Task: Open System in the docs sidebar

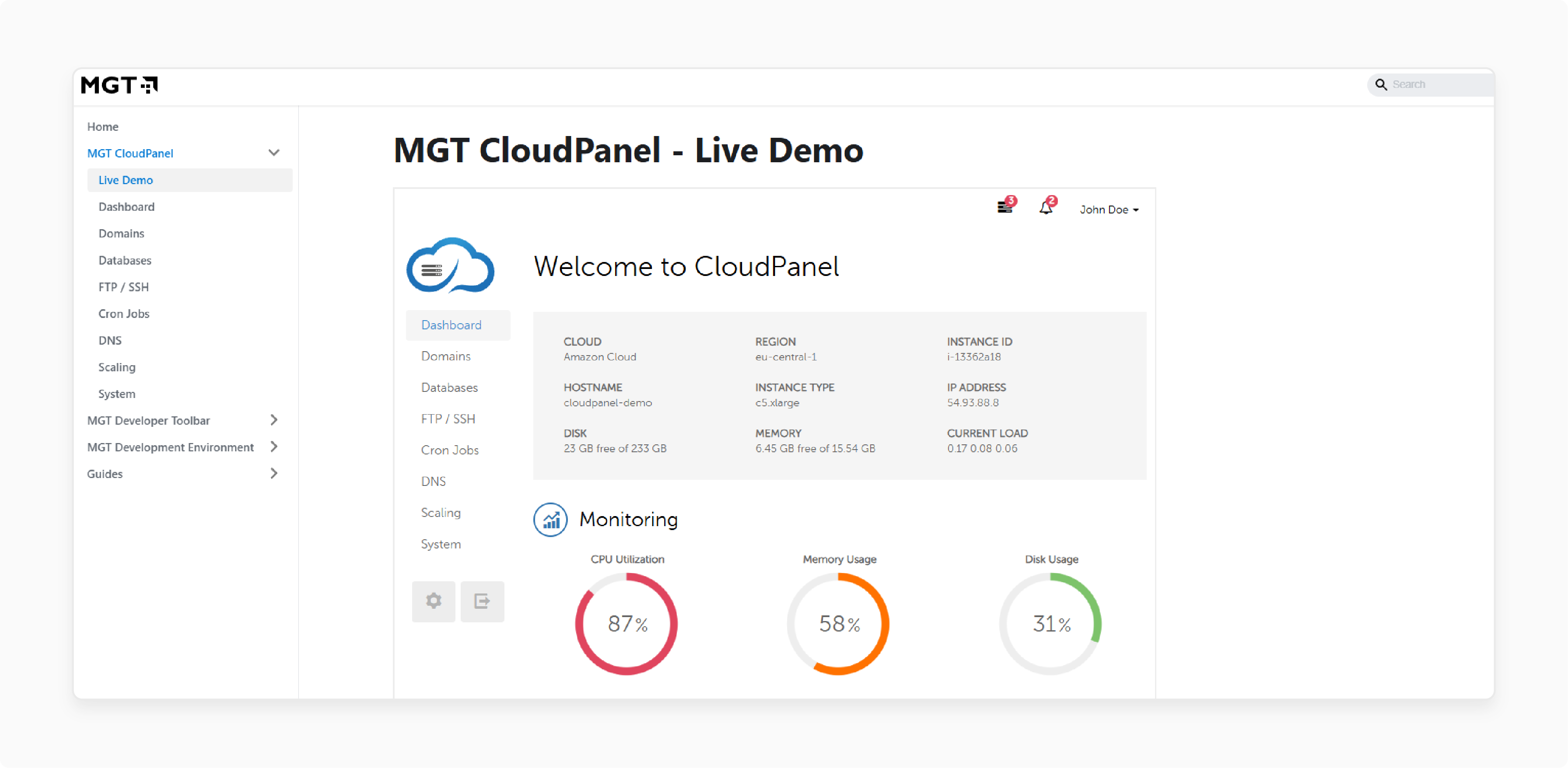Action: click(x=117, y=394)
